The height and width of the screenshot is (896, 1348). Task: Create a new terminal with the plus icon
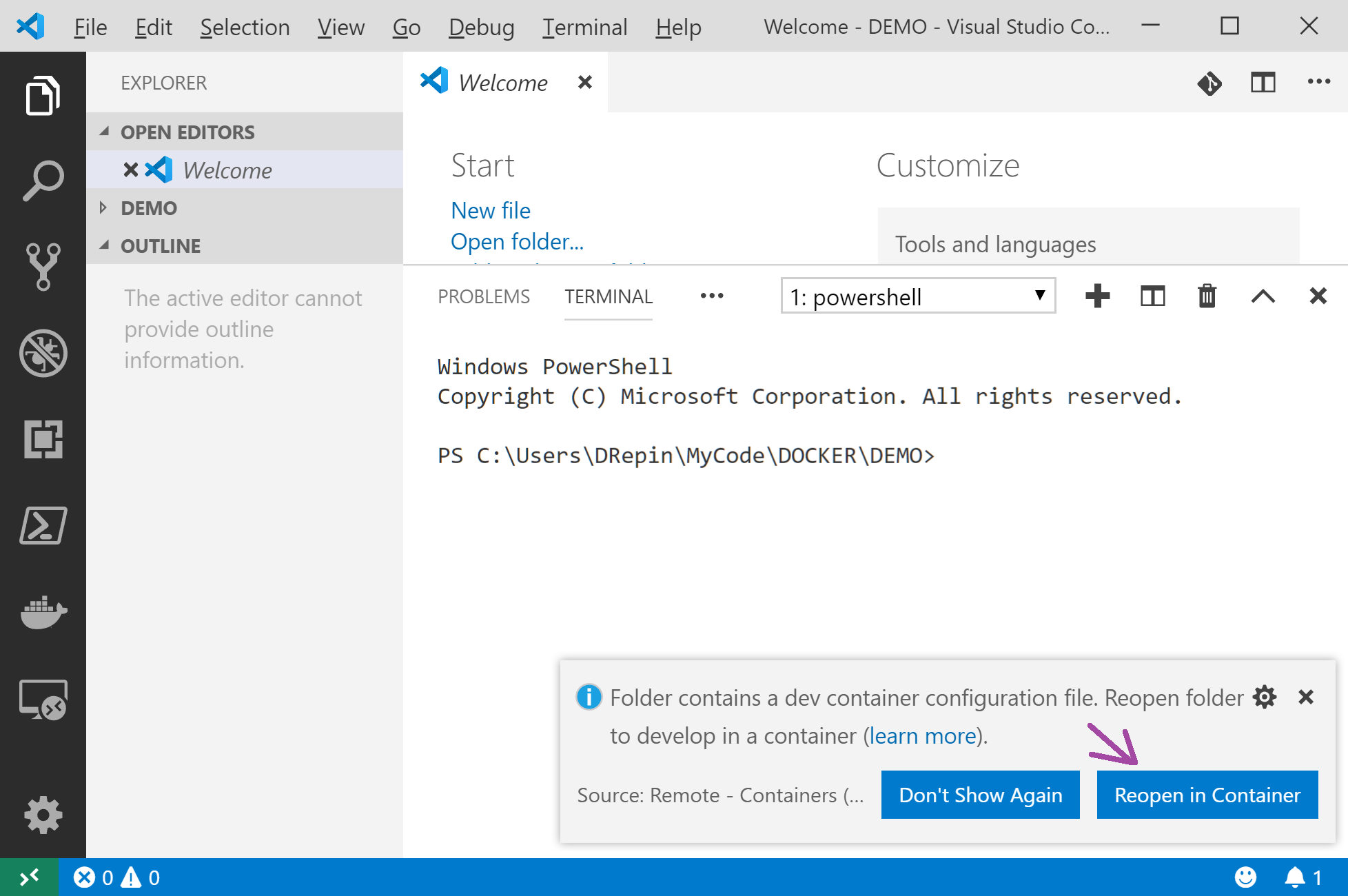pos(1097,296)
